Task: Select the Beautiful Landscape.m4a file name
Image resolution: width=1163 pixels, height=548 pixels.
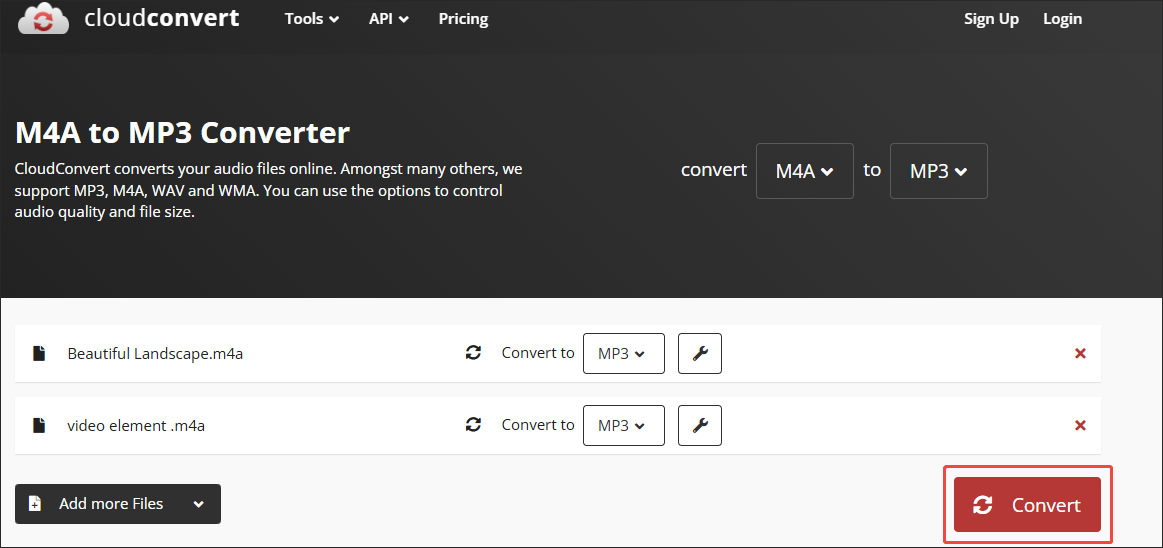Action: click(x=155, y=354)
